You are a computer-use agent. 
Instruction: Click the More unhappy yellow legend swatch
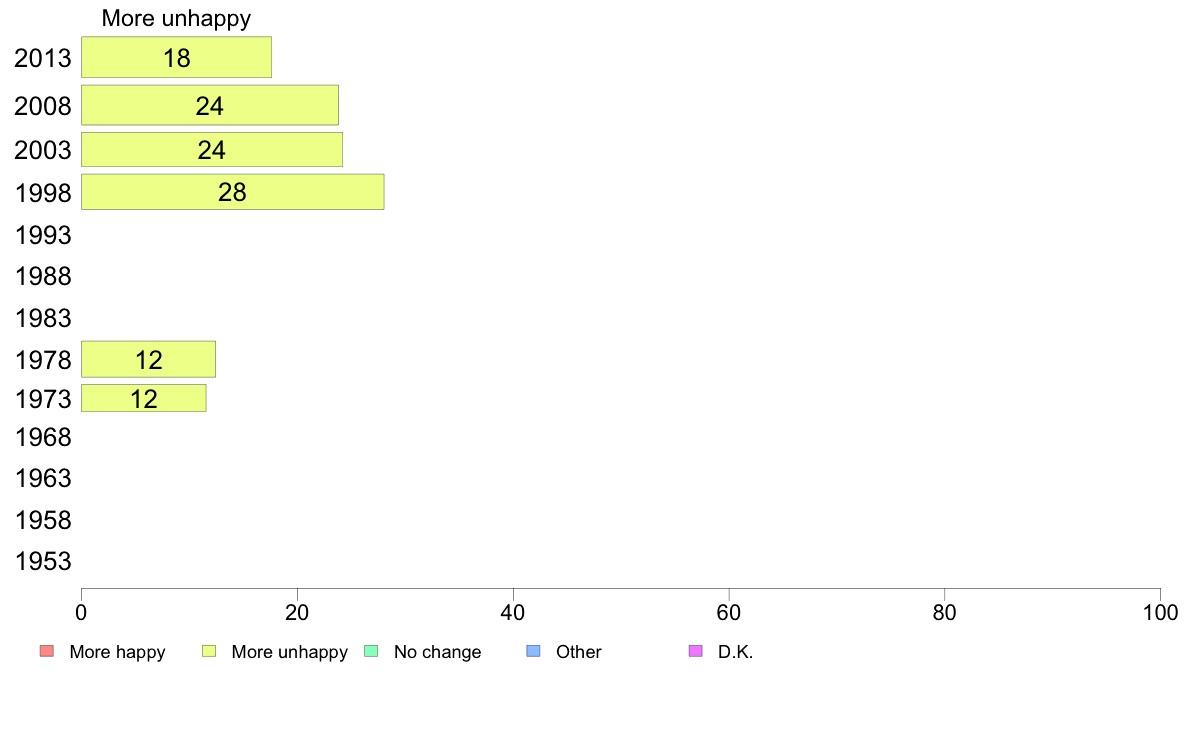tap(209, 651)
